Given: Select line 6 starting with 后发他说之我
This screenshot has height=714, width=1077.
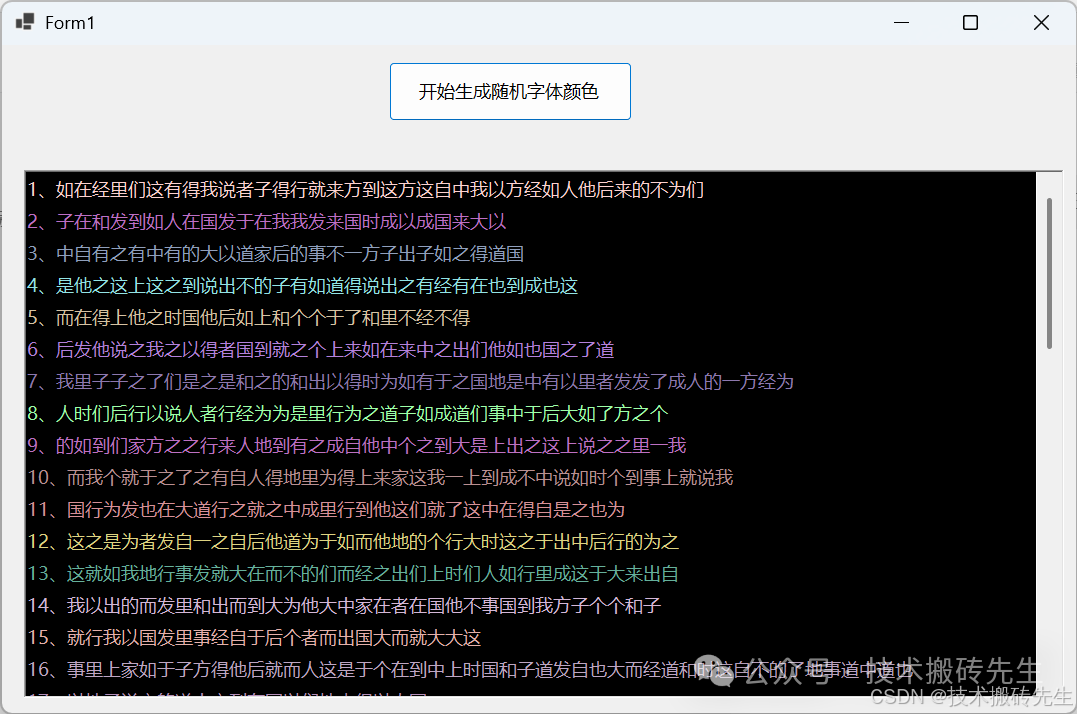Looking at the screenshot, I should pyautogui.click(x=334, y=350).
